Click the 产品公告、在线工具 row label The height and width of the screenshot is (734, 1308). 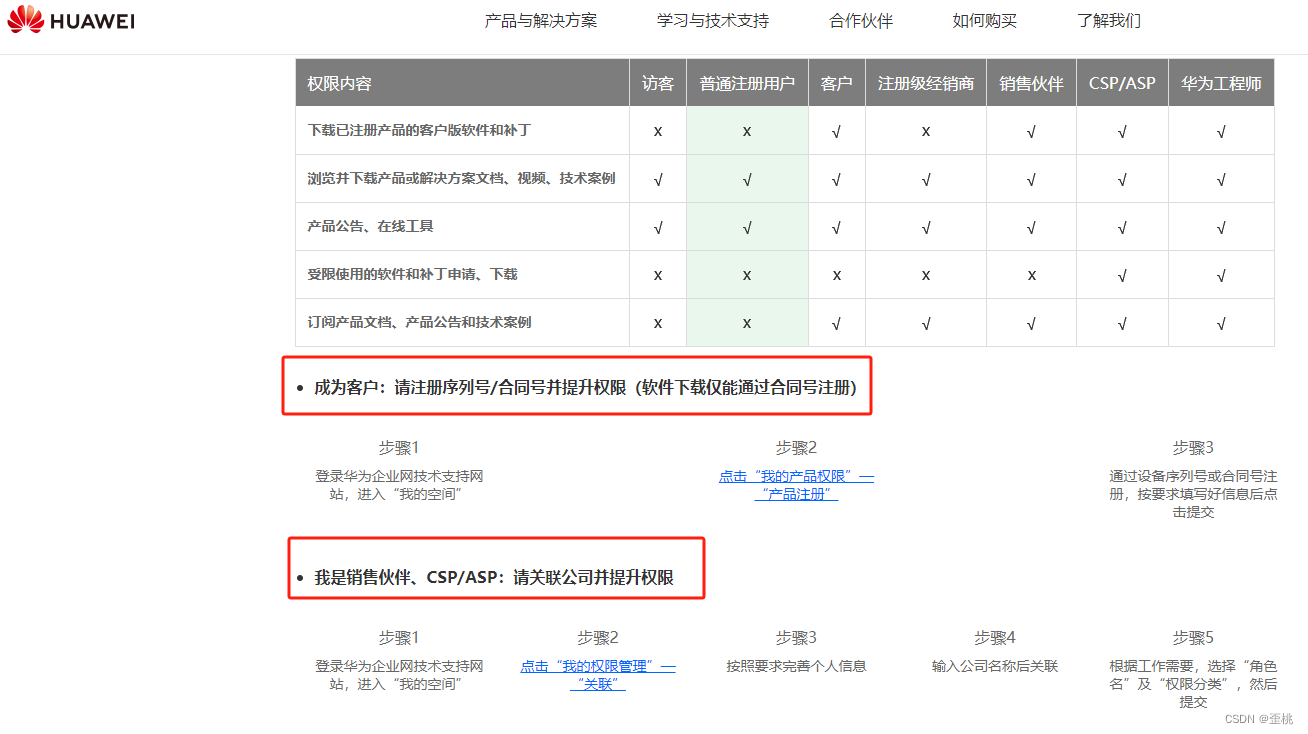point(370,227)
